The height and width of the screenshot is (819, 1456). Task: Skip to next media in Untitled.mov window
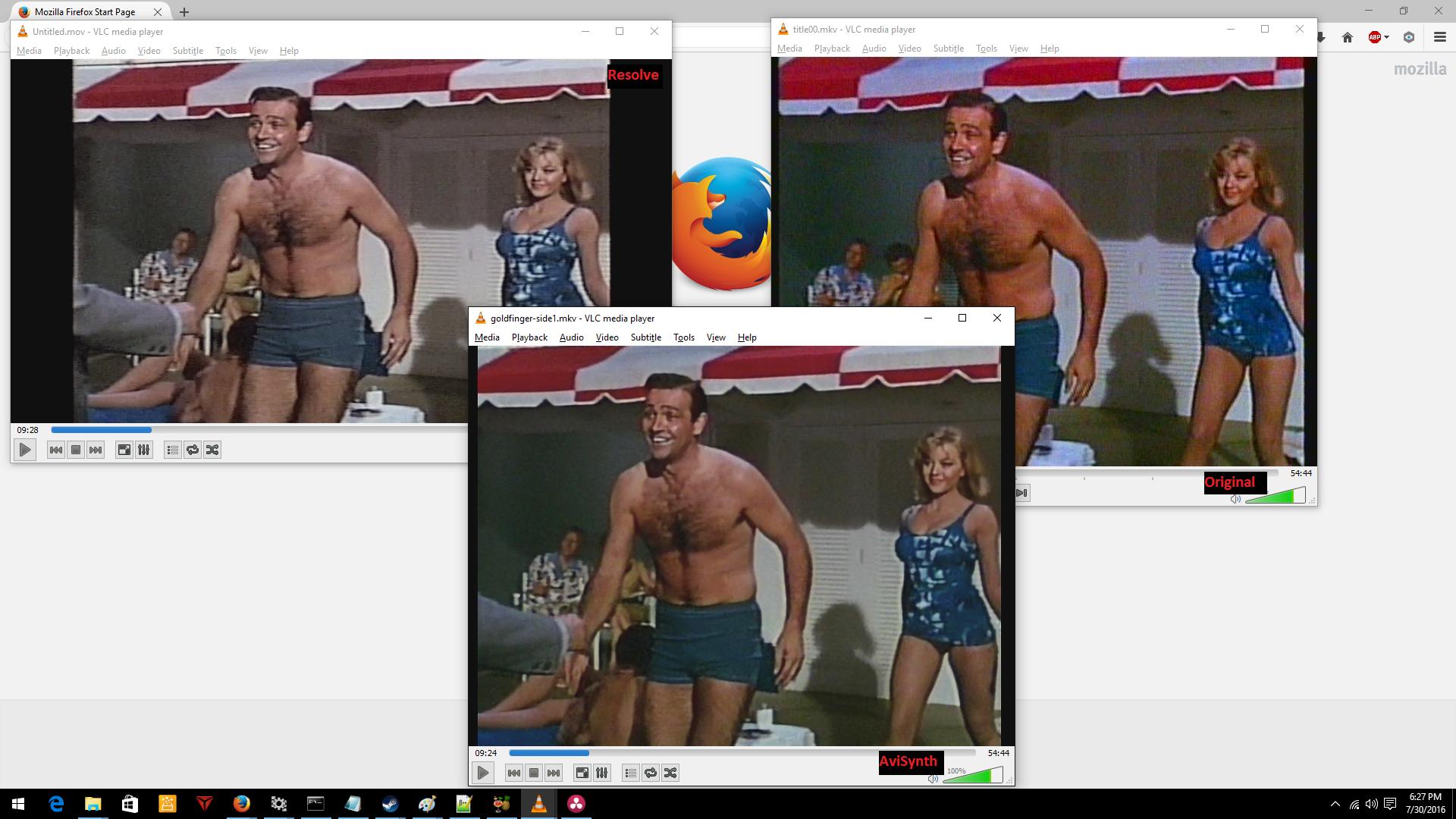pos(96,450)
